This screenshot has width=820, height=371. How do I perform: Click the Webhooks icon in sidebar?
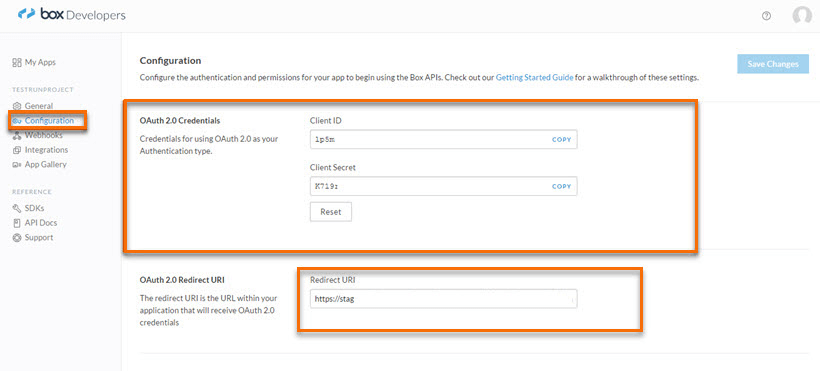(x=17, y=136)
